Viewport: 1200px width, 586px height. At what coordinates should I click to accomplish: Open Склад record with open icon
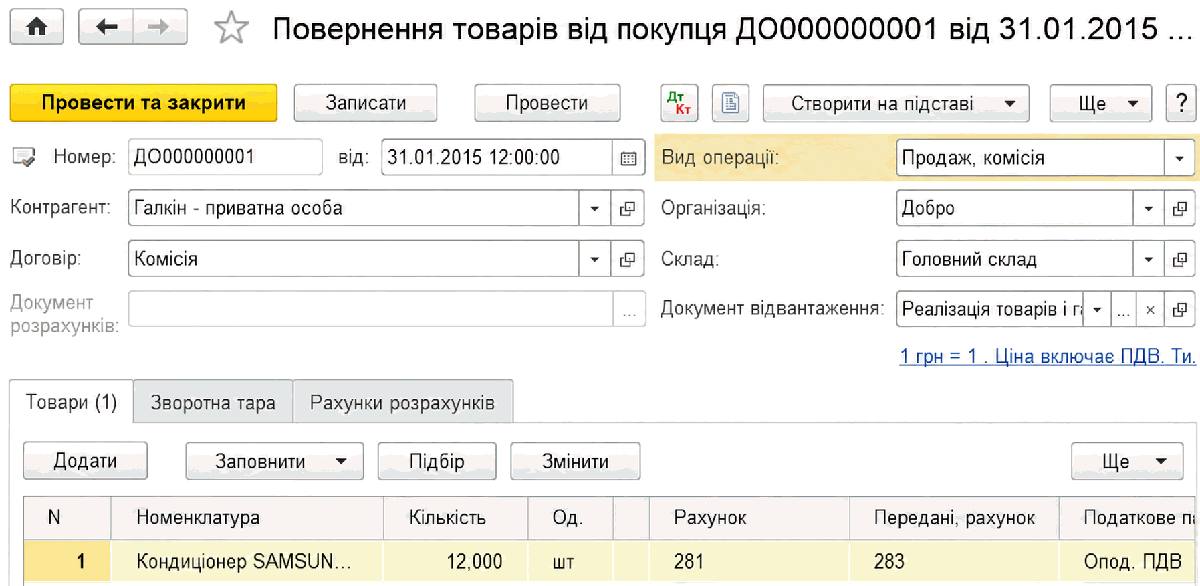(1180, 259)
